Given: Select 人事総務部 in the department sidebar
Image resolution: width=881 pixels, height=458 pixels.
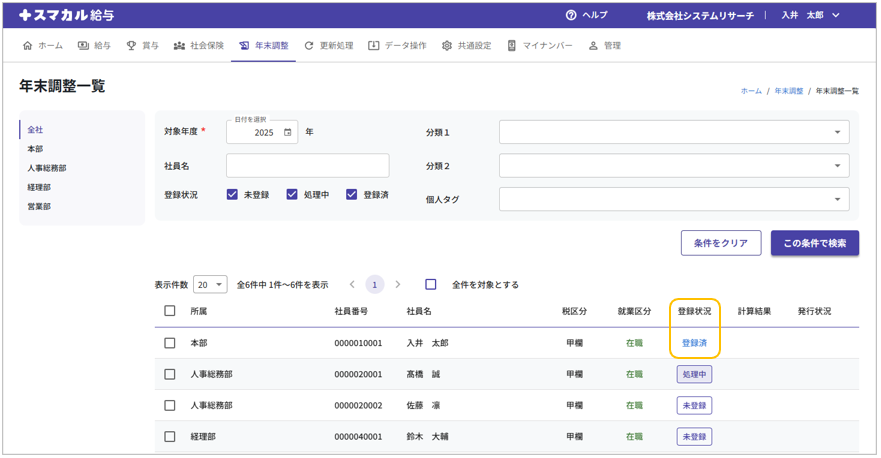Looking at the screenshot, I should 46,168.
